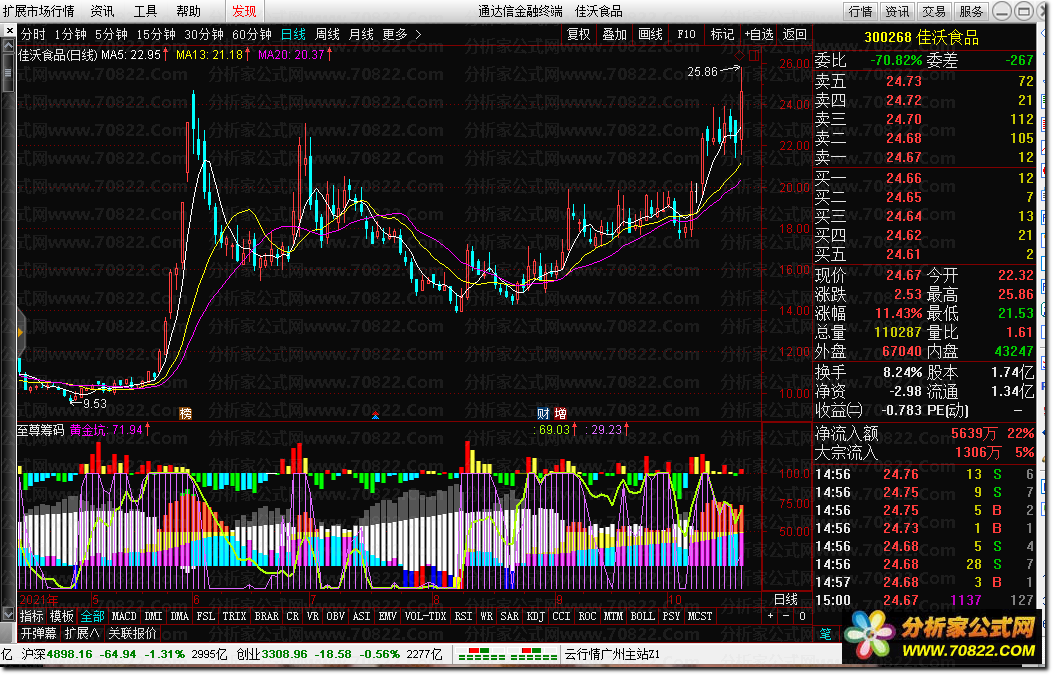Click the scroll-up arrow on left scrollbar
Viewport: 1054px width, 675px height.
point(9,46)
